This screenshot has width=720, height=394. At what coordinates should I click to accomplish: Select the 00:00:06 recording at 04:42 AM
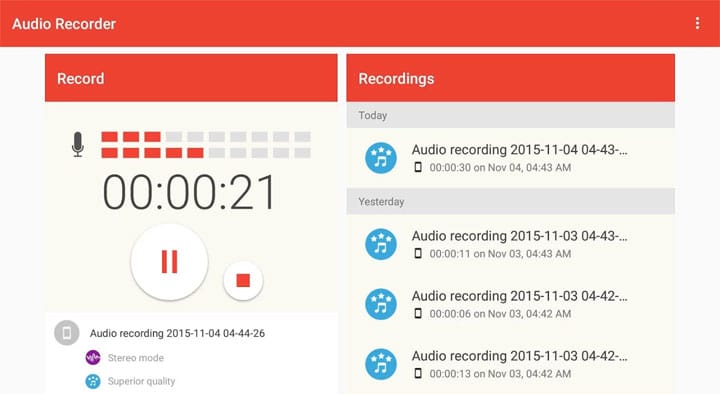511,304
